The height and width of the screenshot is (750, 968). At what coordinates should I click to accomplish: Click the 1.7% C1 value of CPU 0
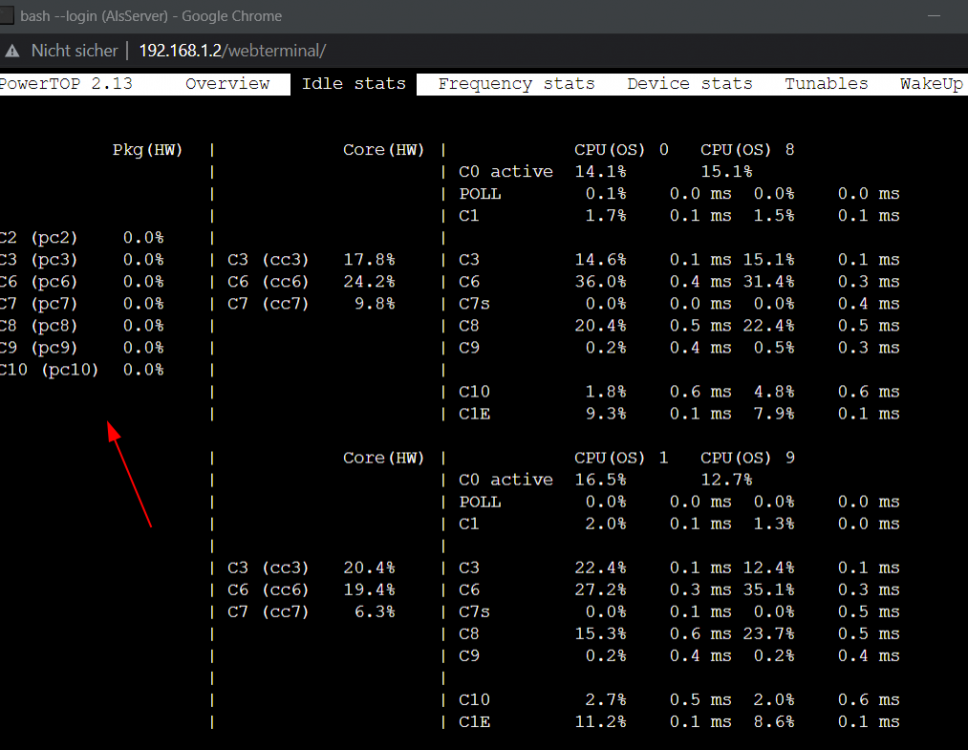click(606, 216)
